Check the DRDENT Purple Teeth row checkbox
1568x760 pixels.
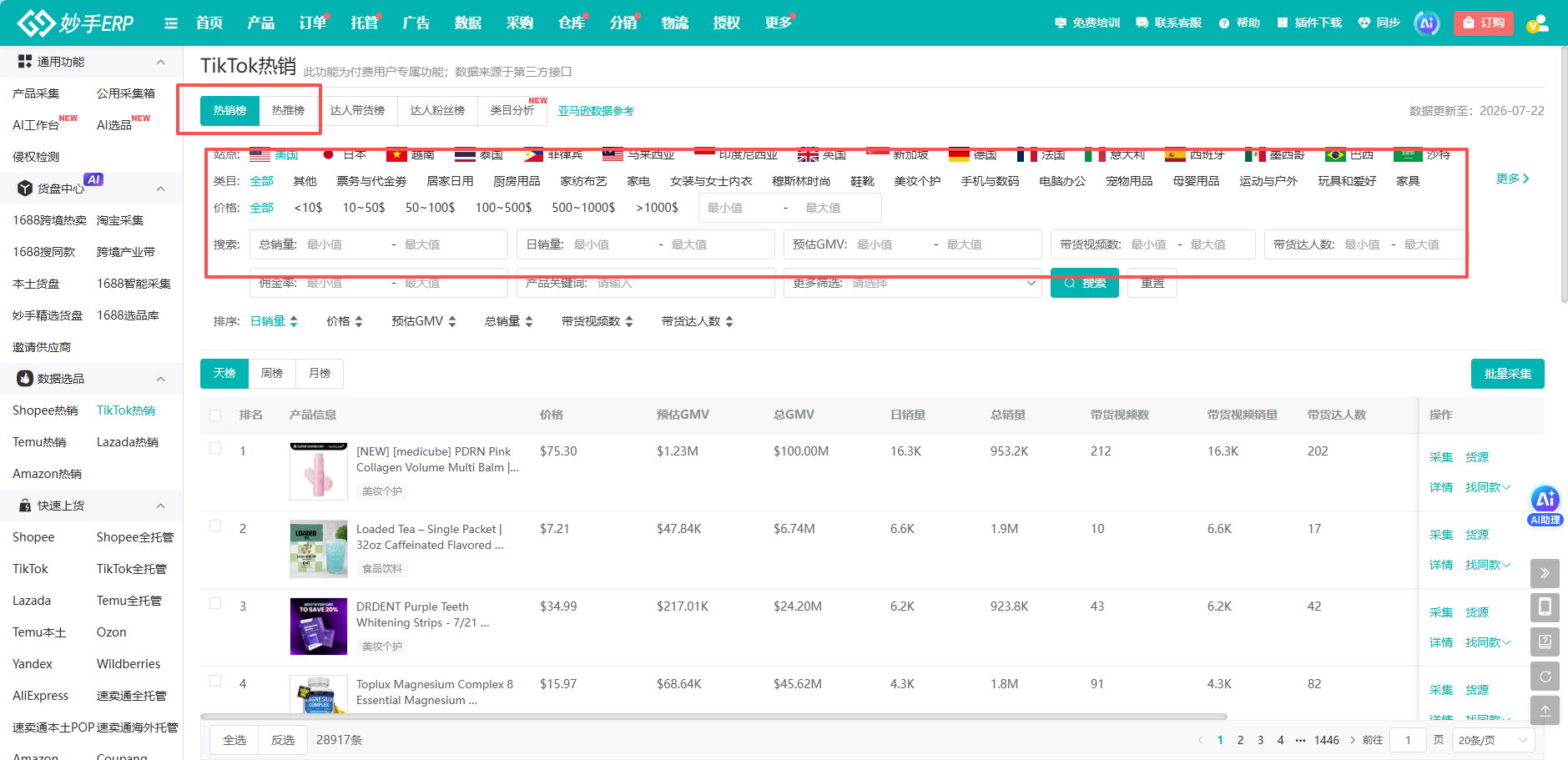(215, 603)
